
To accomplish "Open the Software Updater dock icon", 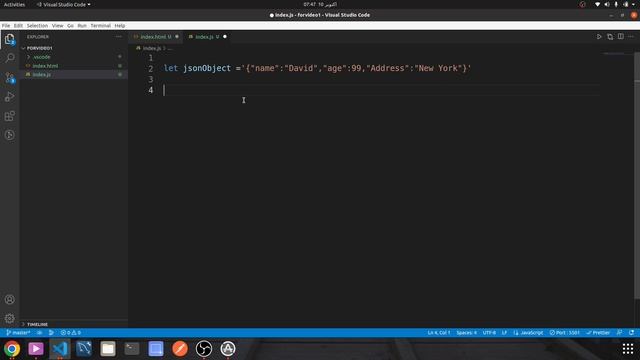I will (228, 349).
